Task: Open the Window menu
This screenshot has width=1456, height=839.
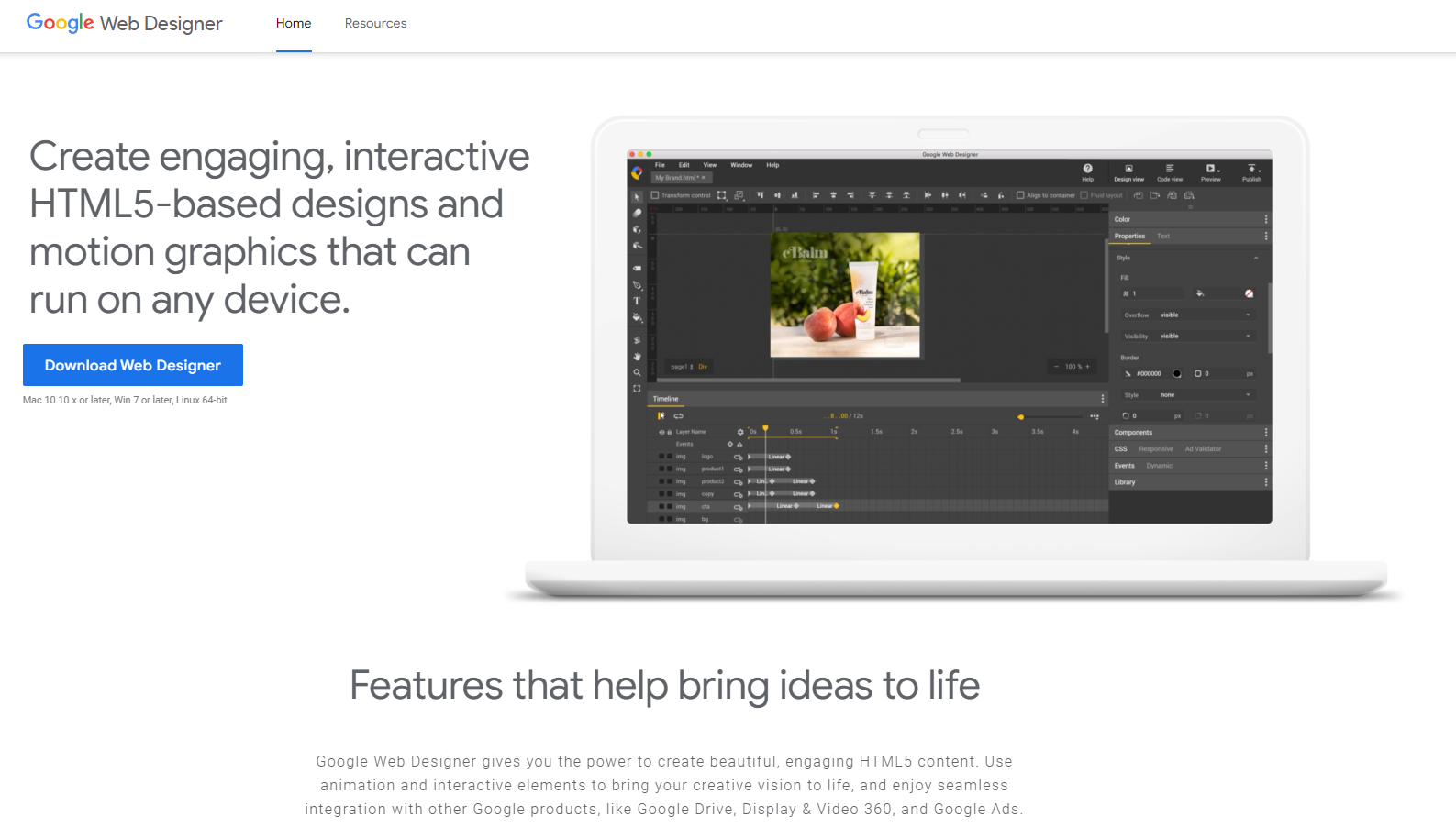Action: [741, 165]
